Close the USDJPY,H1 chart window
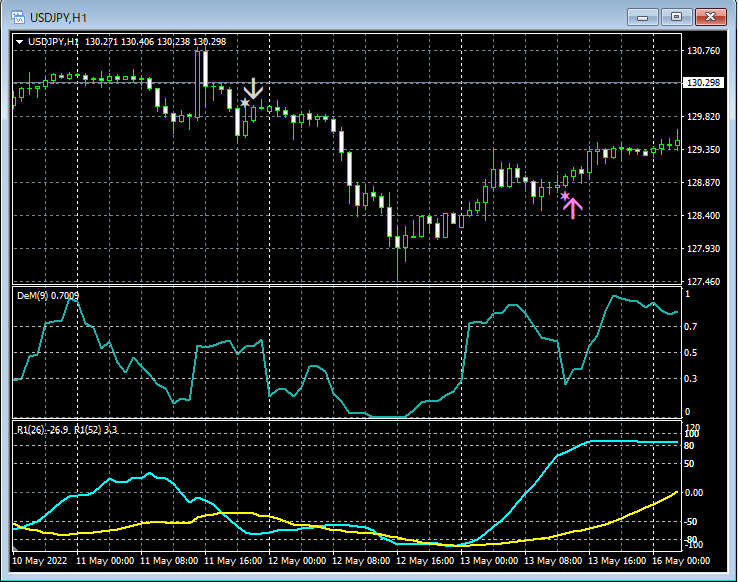739x582 pixels. point(711,17)
